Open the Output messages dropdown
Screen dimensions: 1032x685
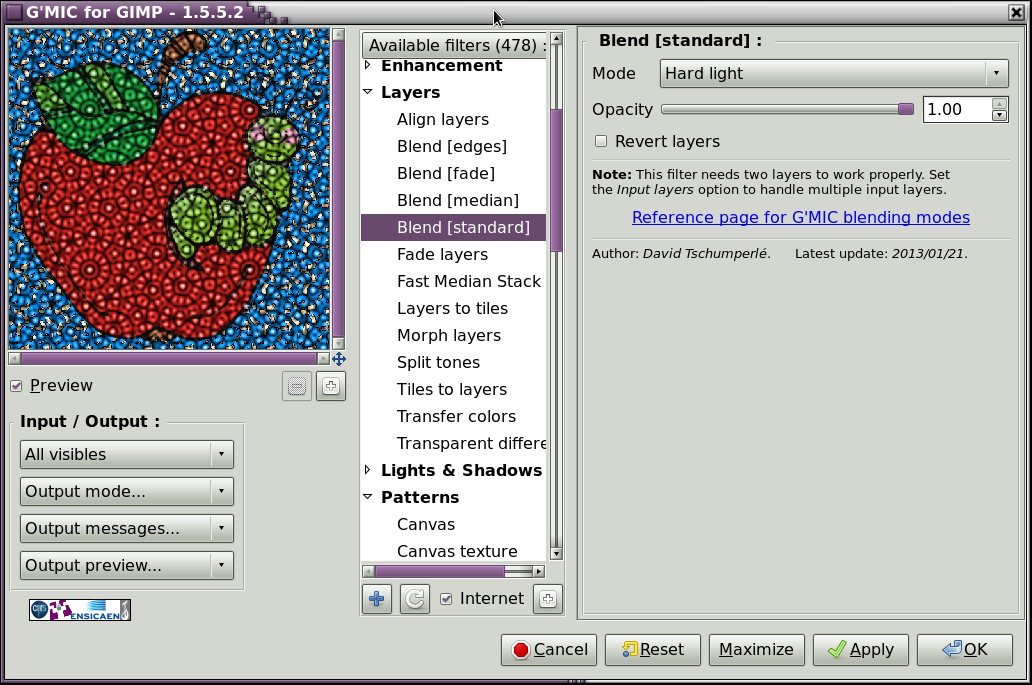click(127, 528)
